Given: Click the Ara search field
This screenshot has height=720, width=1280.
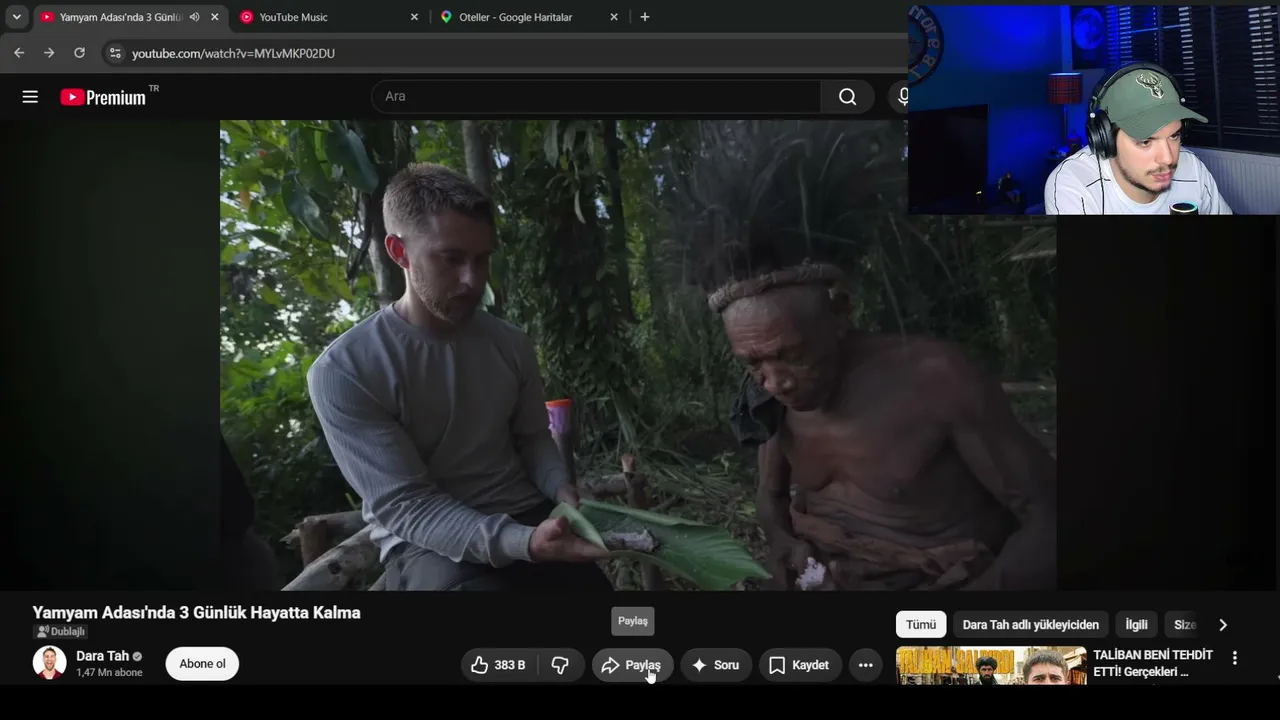Looking at the screenshot, I should coord(596,97).
